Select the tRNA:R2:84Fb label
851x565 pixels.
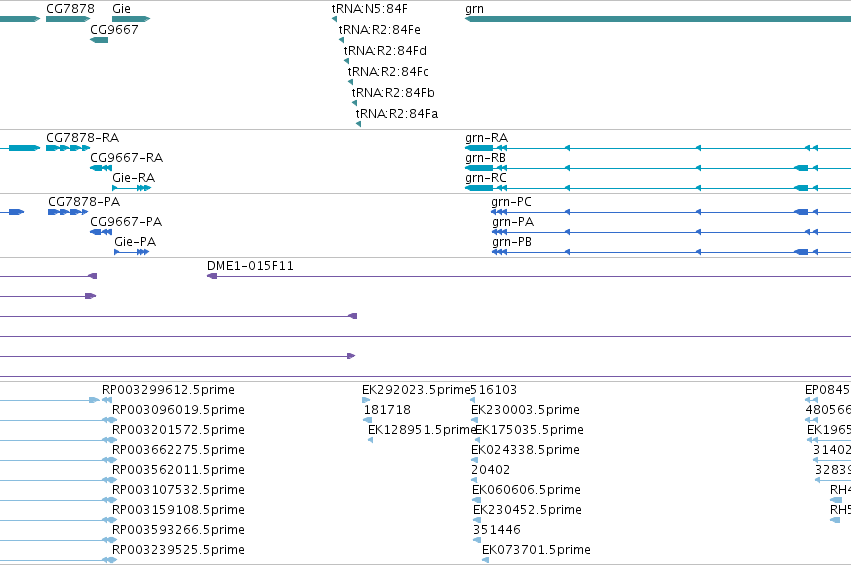pyautogui.click(x=393, y=92)
